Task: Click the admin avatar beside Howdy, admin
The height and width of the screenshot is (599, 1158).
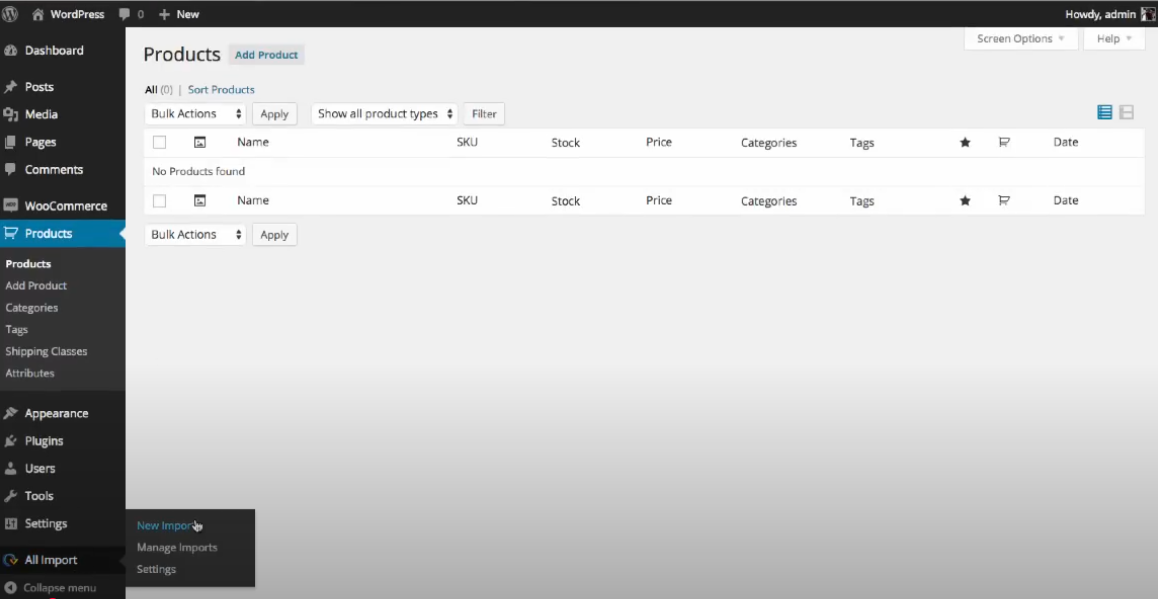Action: point(1148,14)
